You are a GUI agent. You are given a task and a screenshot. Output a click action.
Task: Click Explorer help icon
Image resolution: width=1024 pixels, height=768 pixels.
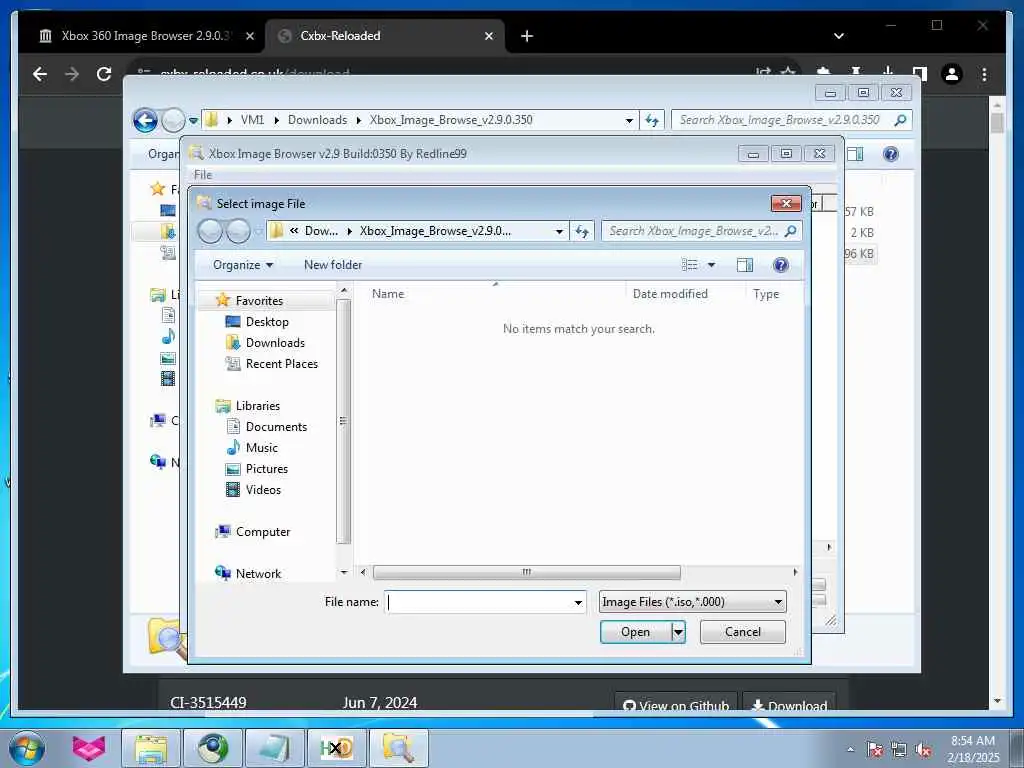[x=891, y=153]
